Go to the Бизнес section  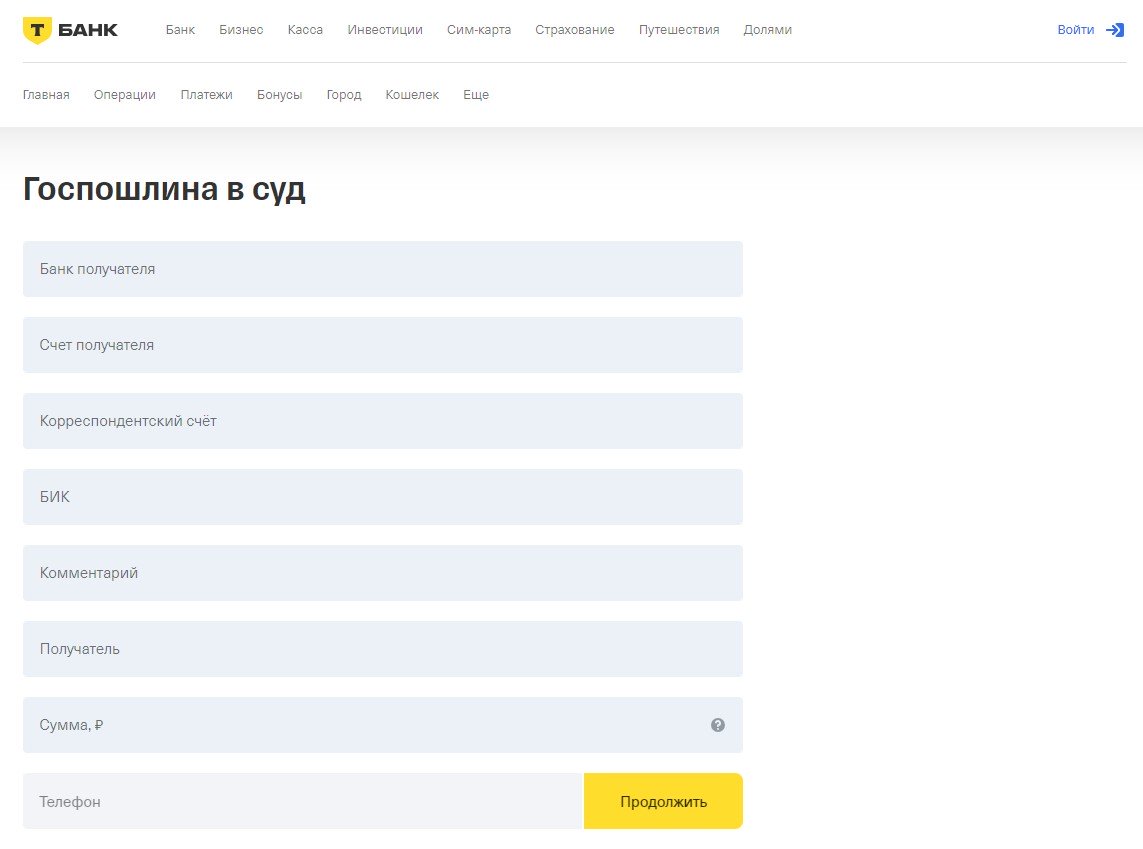[241, 30]
